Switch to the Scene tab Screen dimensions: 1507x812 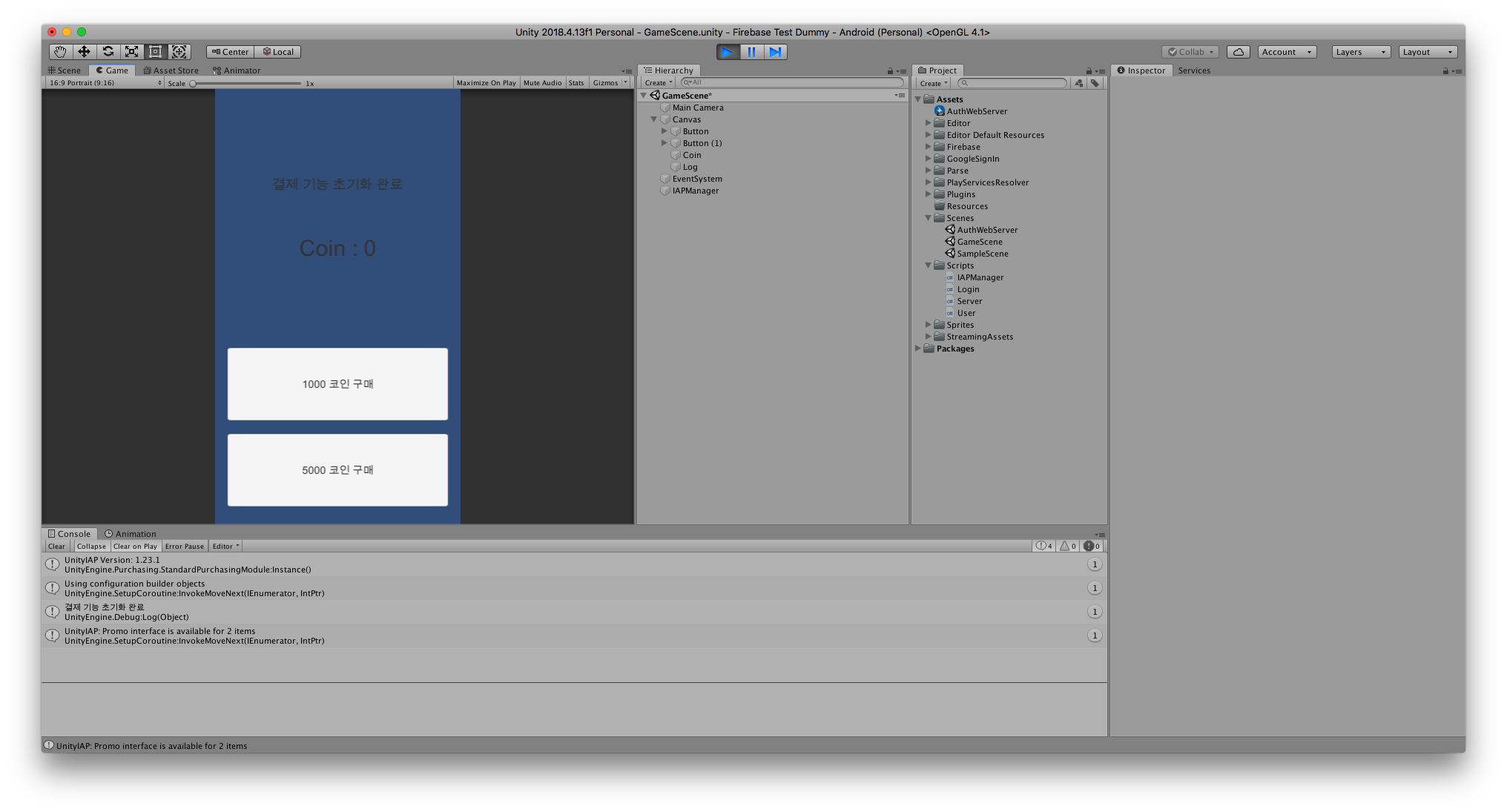(x=65, y=70)
